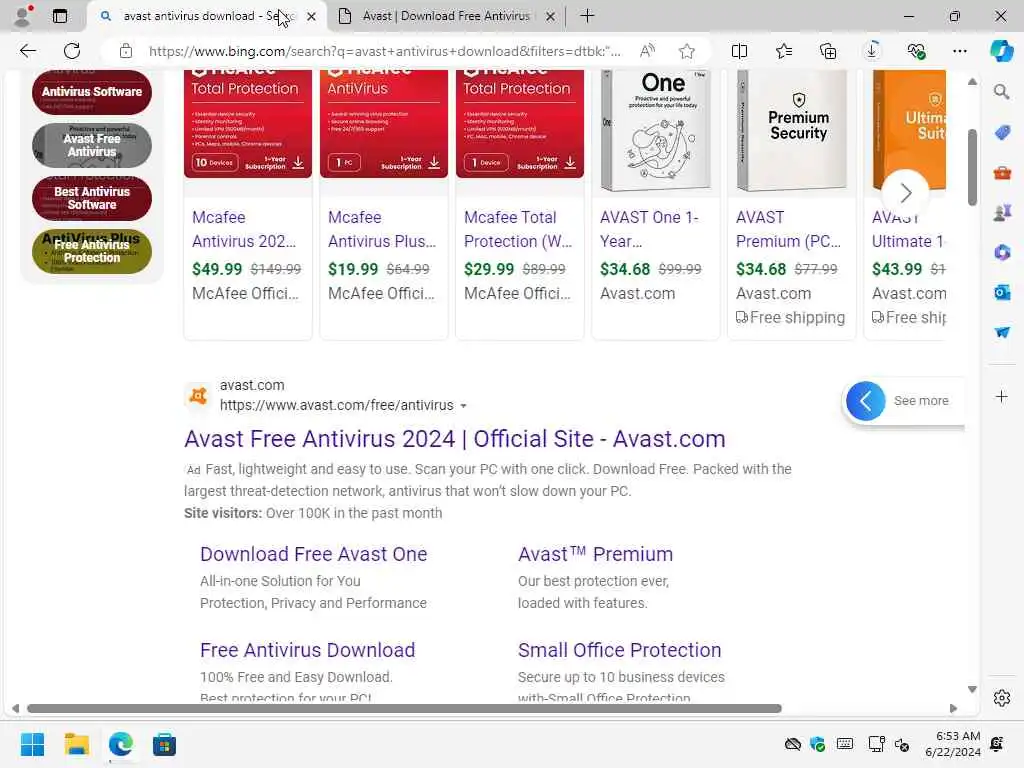
Task: Open Avast Free Antivirus 2024 Official Site link
Action: click(x=455, y=439)
